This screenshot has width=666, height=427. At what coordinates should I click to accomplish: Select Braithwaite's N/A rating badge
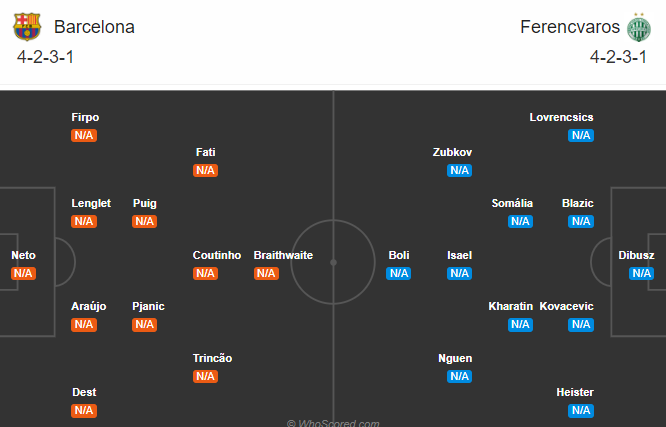point(266,273)
